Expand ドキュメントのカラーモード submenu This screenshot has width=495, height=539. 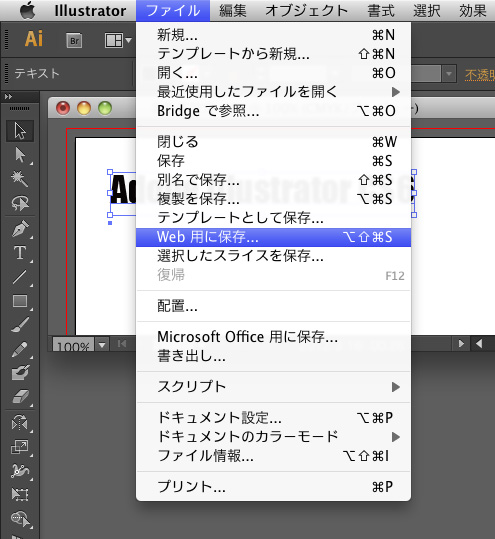[x=273, y=437]
